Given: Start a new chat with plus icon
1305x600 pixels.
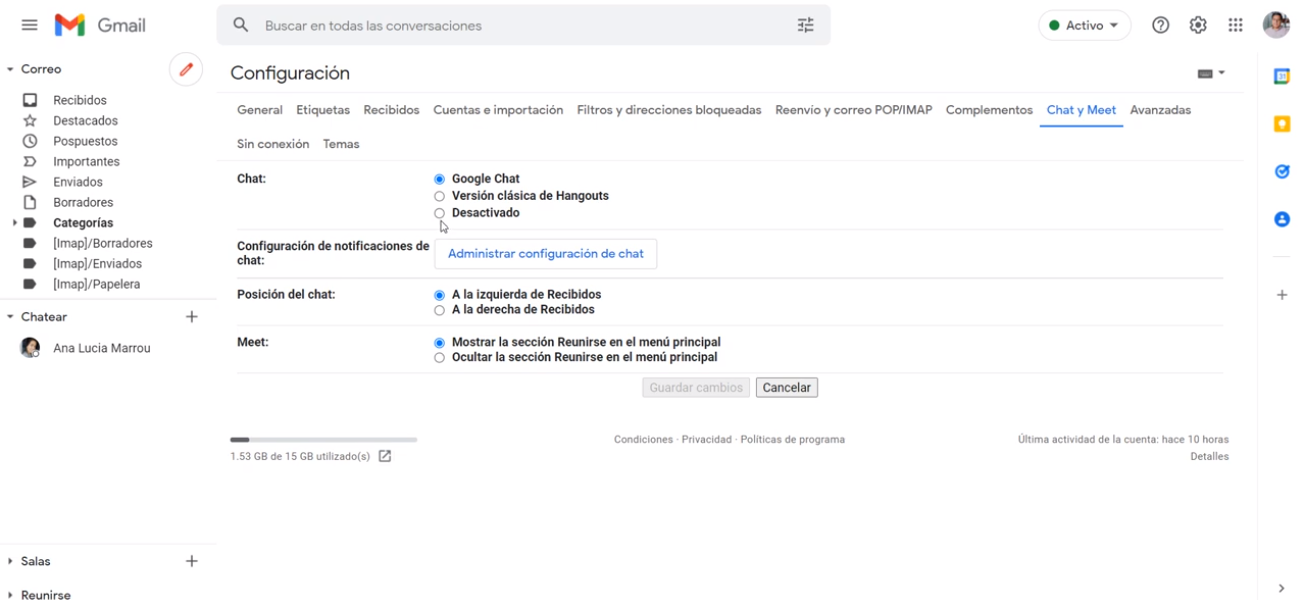Looking at the screenshot, I should (x=192, y=316).
